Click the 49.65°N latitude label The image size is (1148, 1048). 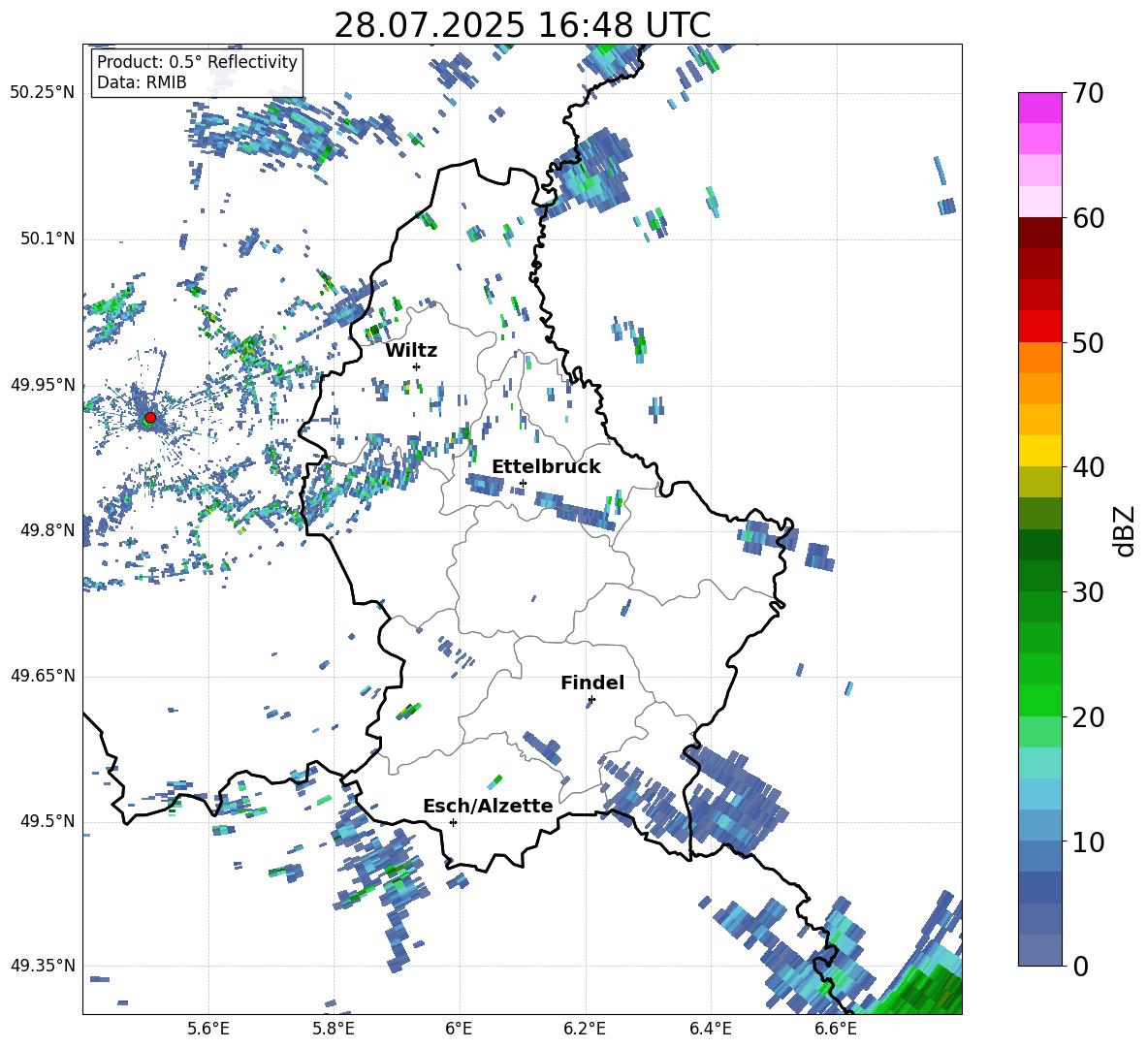coord(43,676)
